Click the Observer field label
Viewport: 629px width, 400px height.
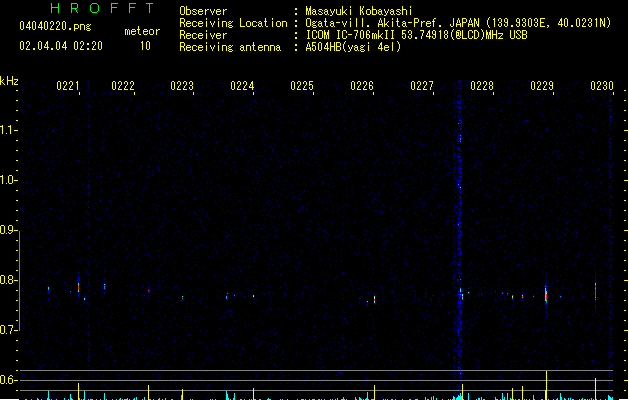tap(203, 11)
